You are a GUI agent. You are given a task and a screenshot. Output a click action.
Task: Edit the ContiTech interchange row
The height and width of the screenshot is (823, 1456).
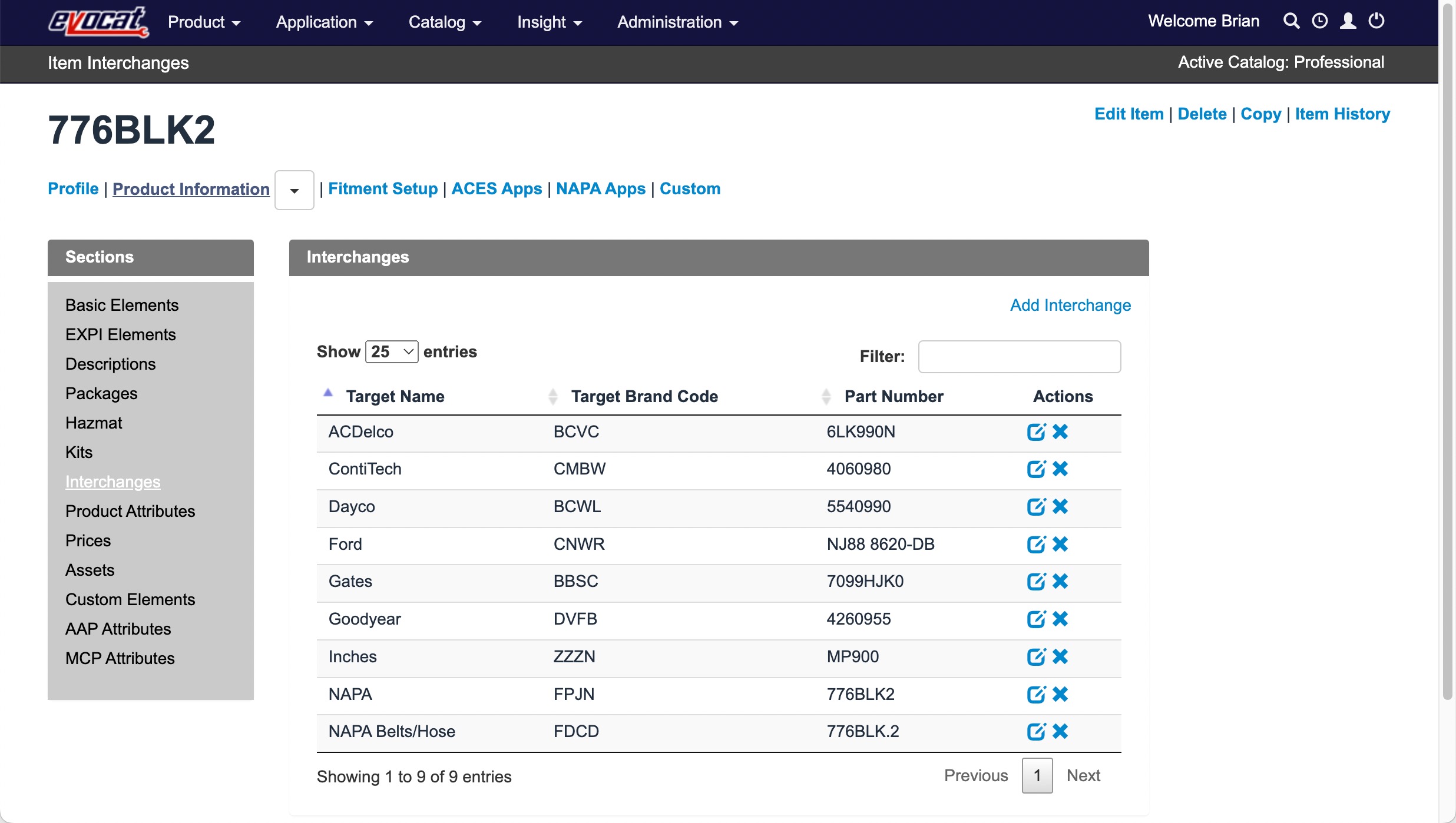[1037, 469]
